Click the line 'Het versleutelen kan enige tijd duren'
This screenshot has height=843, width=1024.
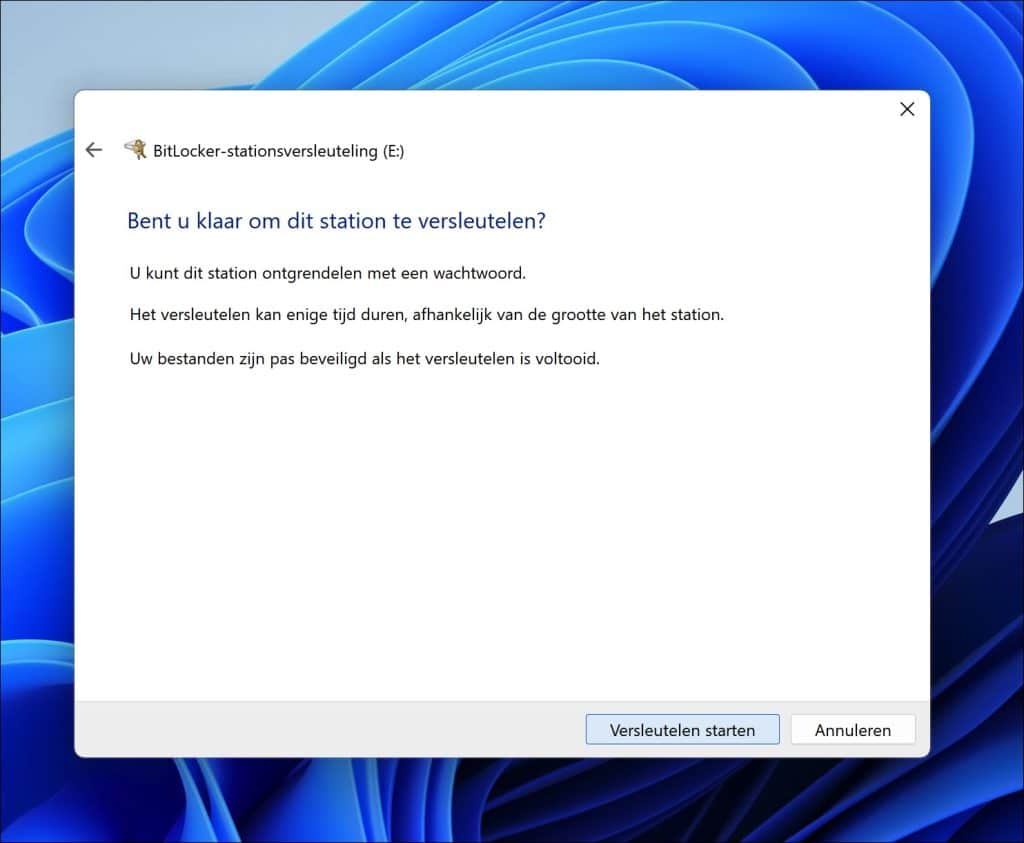point(427,315)
